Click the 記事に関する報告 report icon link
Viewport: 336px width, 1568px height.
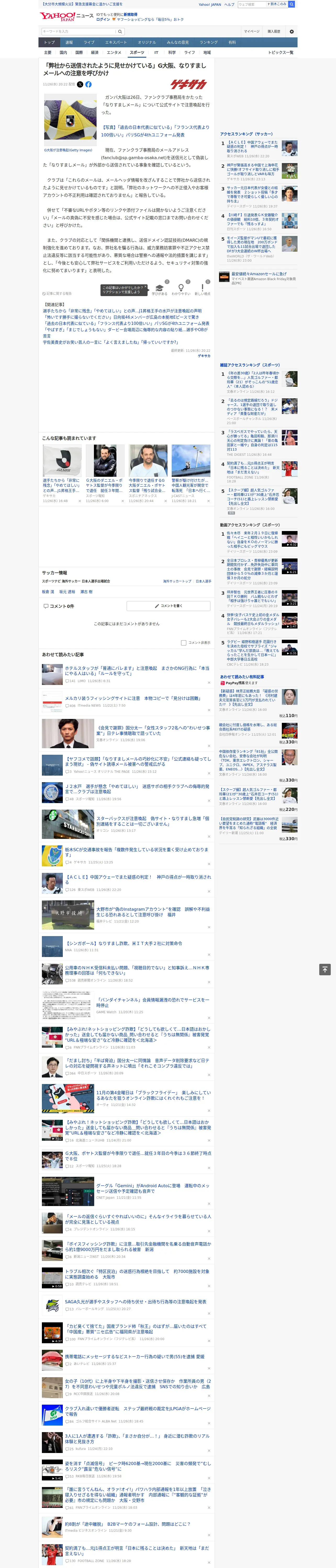click(x=57, y=293)
